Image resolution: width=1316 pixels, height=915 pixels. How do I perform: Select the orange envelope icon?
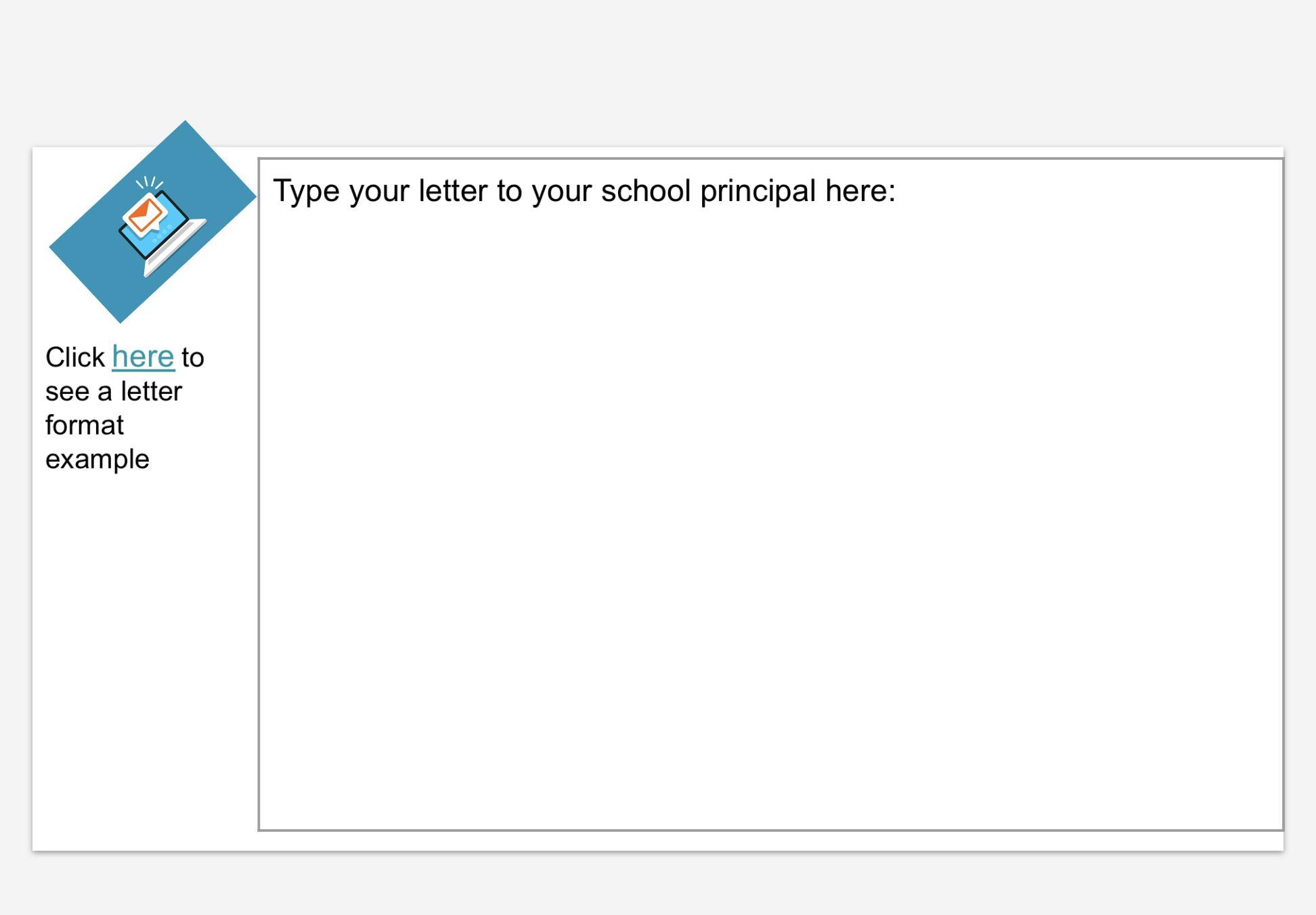click(x=145, y=215)
